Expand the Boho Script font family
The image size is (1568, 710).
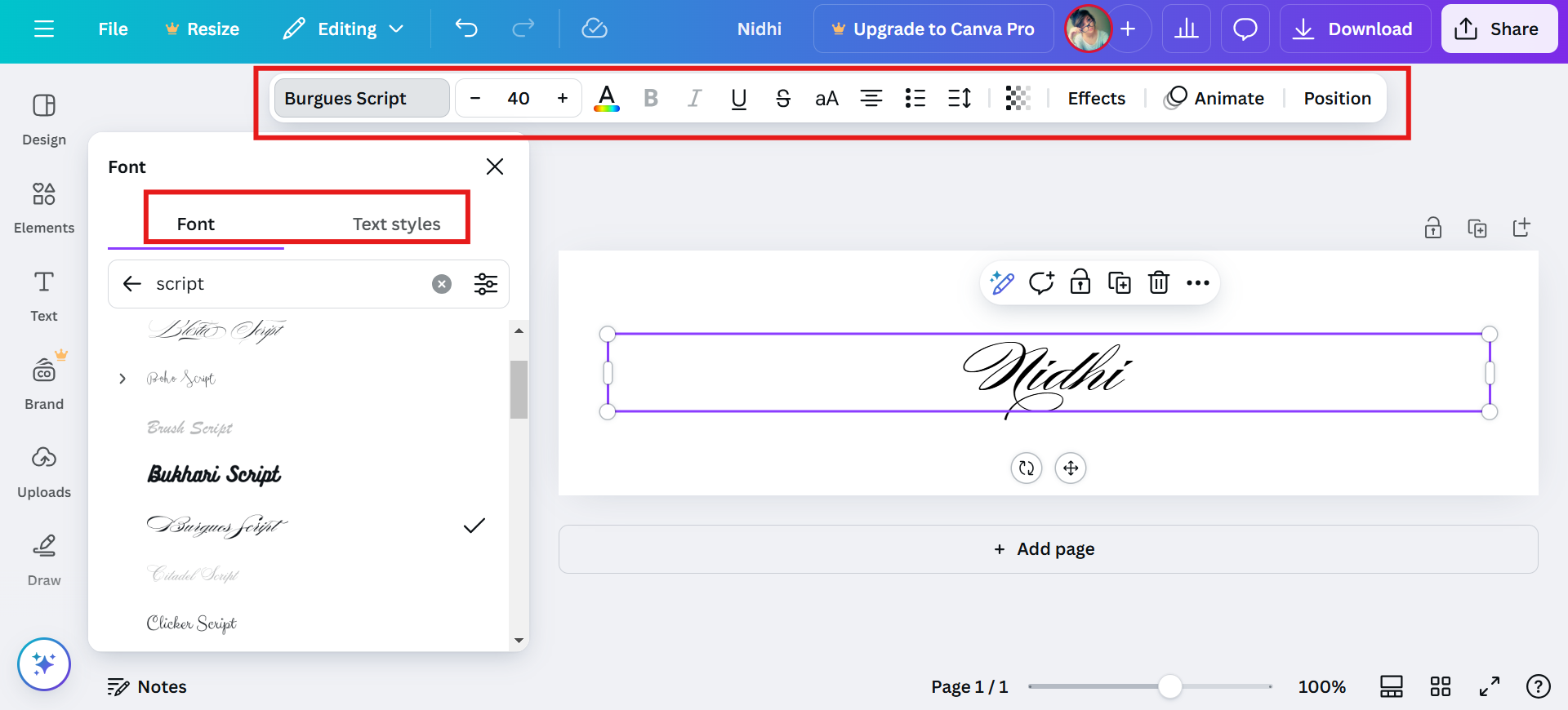[122, 379]
